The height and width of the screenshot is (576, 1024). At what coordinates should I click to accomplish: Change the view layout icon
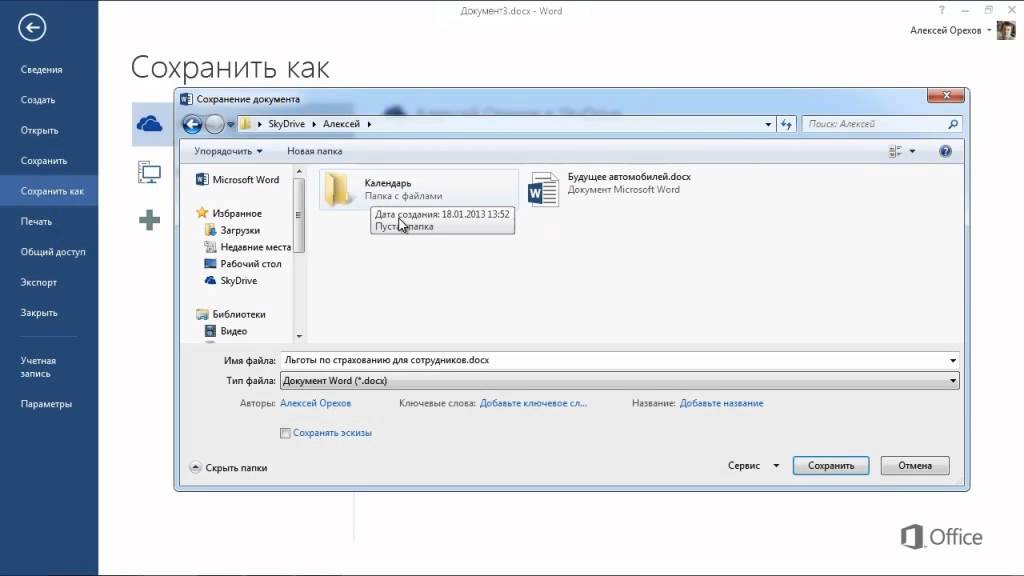pyautogui.click(x=895, y=152)
